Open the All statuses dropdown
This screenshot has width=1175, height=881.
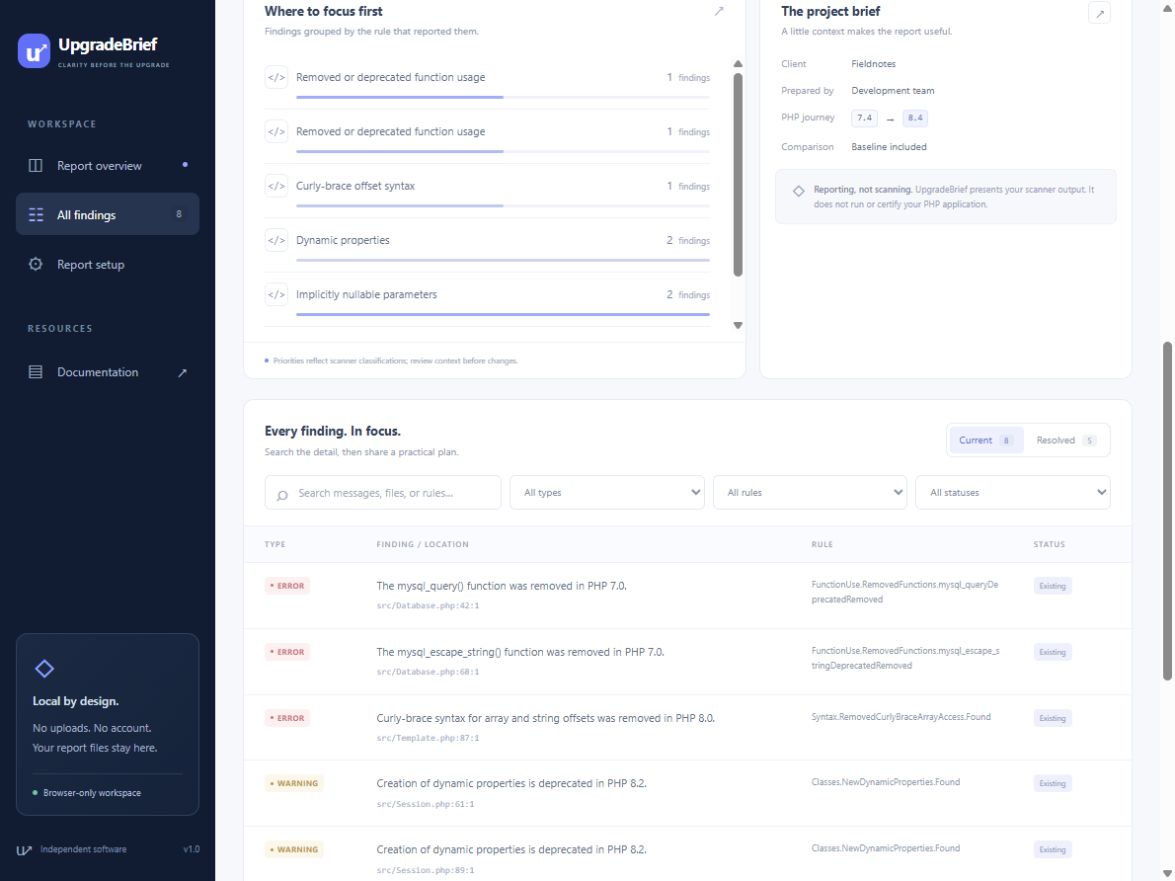1013,493
